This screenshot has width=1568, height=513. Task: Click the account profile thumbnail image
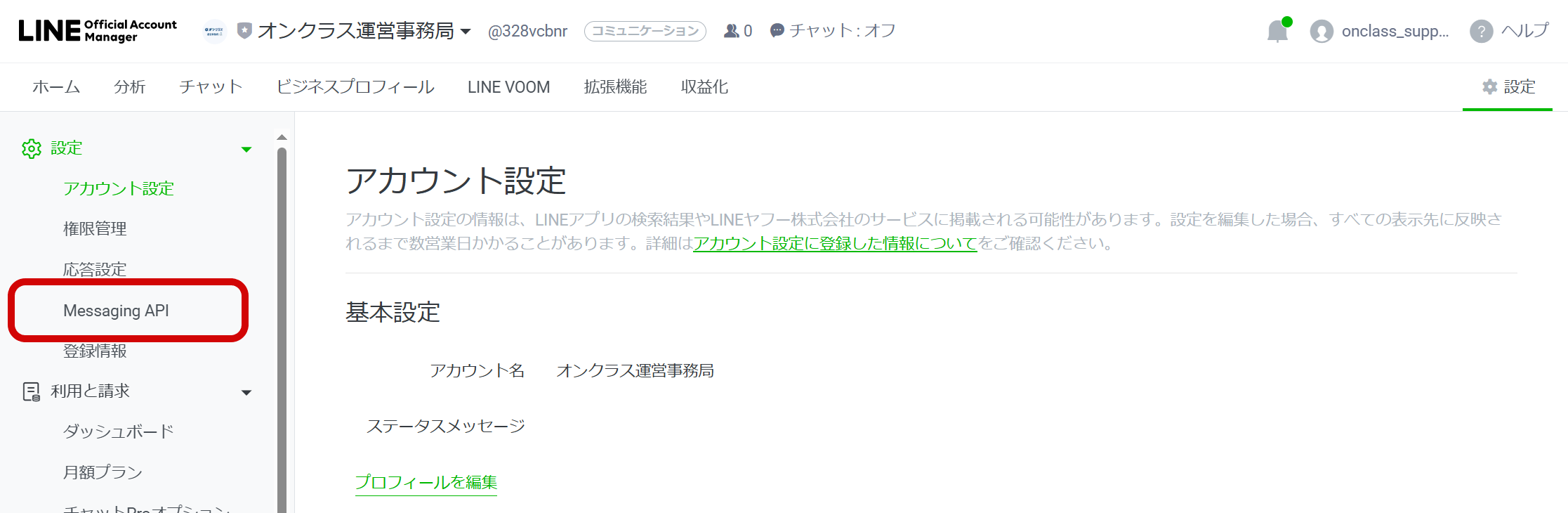point(214,31)
